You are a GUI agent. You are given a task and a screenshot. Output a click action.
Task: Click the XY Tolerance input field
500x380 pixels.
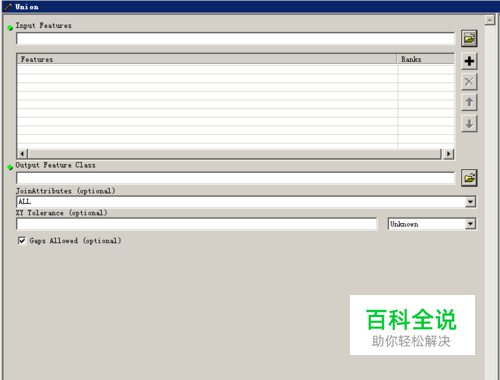pyautogui.click(x=197, y=224)
